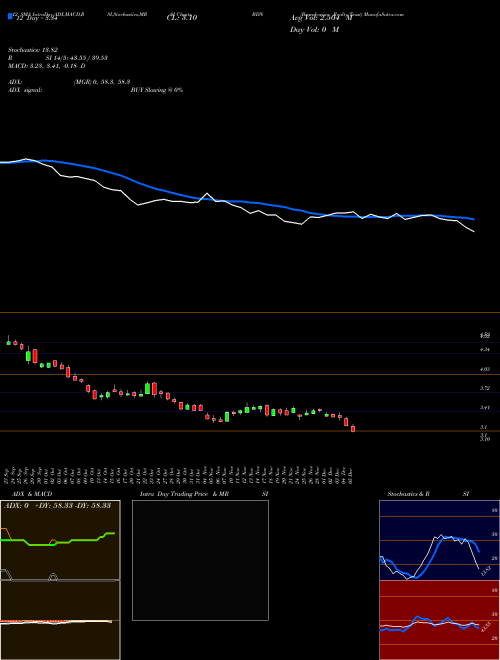Image resolution: width=500 pixels, height=660 pixels.
Task: Select the Avg Vol: 2.504 M text
Action: (321, 18)
